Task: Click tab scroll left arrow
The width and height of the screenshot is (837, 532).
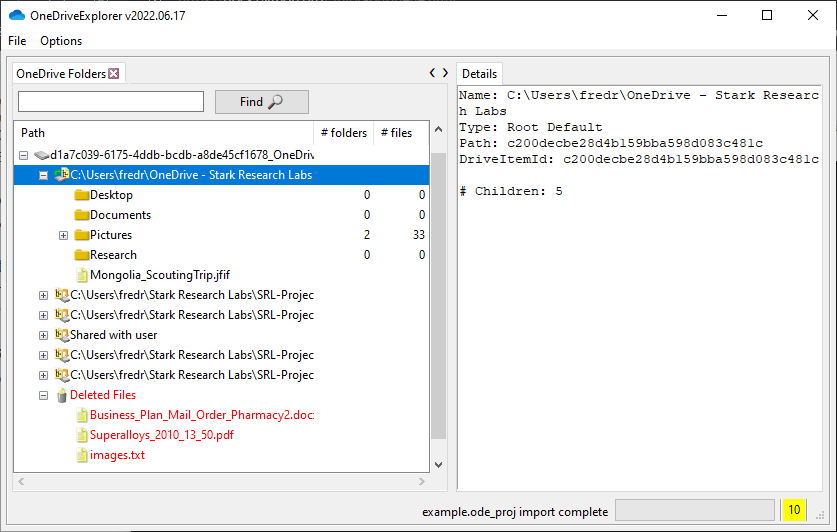Action: pyautogui.click(x=432, y=73)
